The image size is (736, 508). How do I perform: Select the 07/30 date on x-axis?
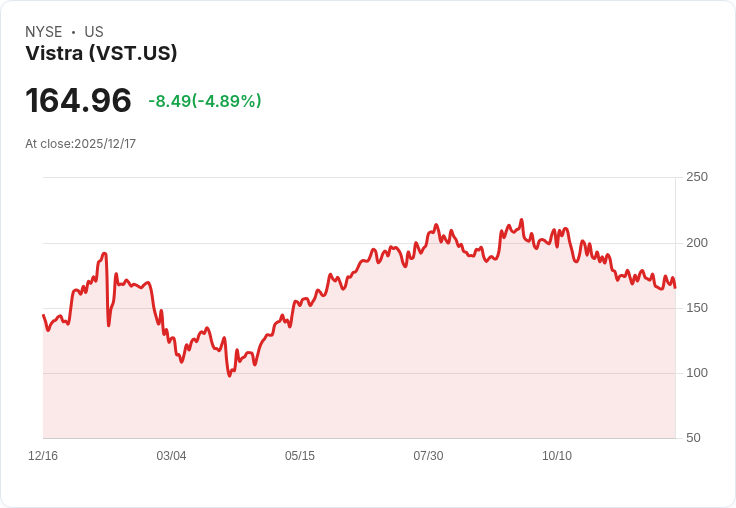point(428,456)
